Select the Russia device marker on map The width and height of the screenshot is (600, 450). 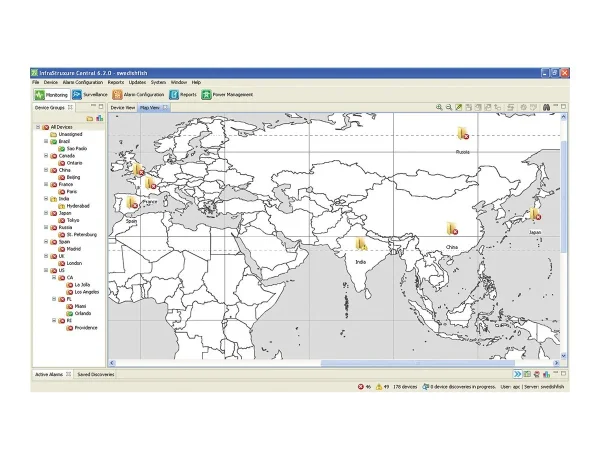point(463,133)
